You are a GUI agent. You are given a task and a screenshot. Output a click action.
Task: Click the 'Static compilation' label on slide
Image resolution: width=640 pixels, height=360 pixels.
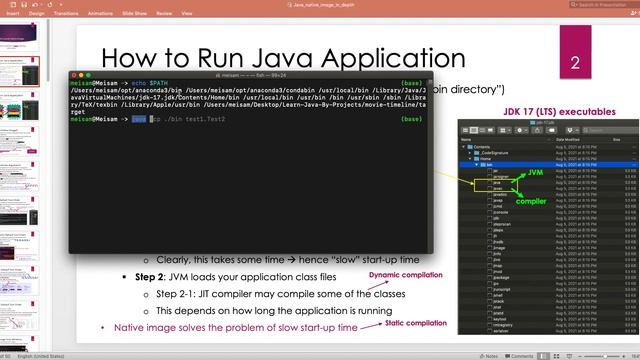(416, 323)
